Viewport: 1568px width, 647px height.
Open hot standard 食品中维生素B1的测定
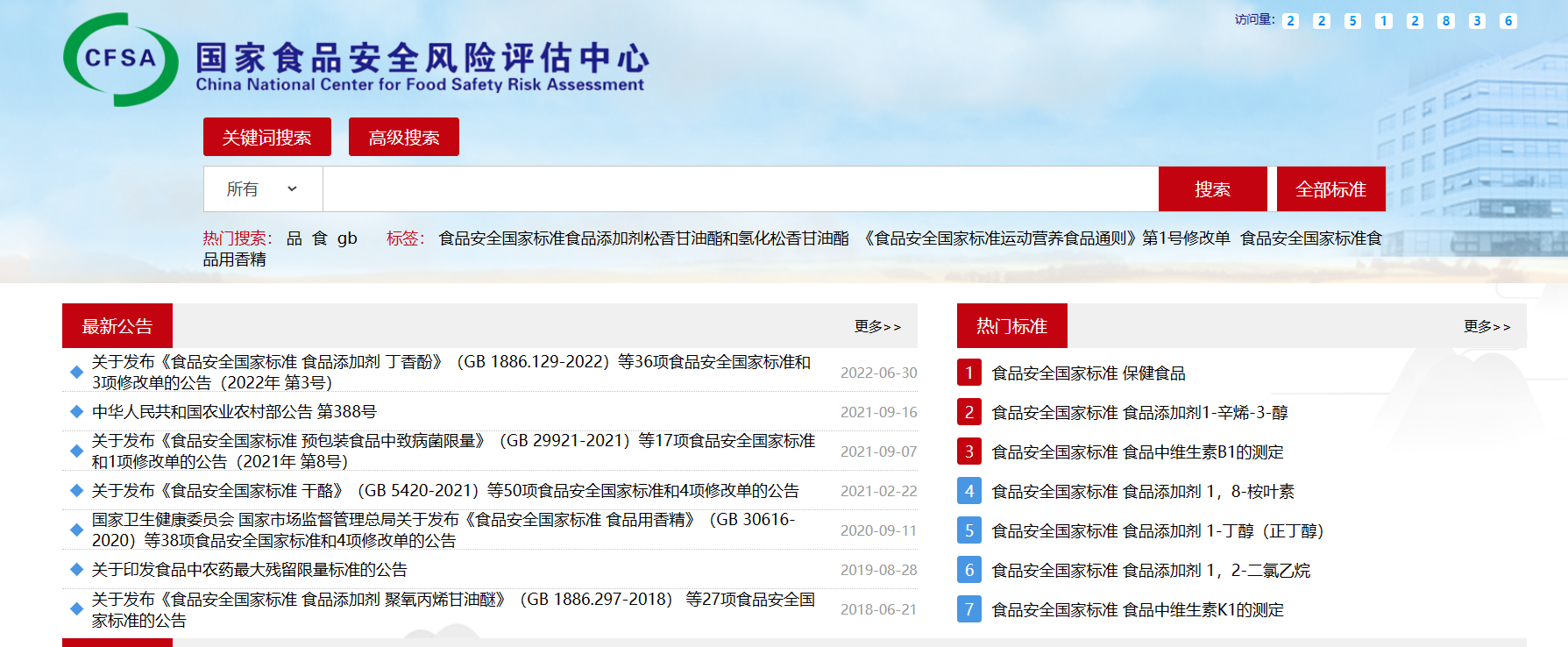point(1138,452)
